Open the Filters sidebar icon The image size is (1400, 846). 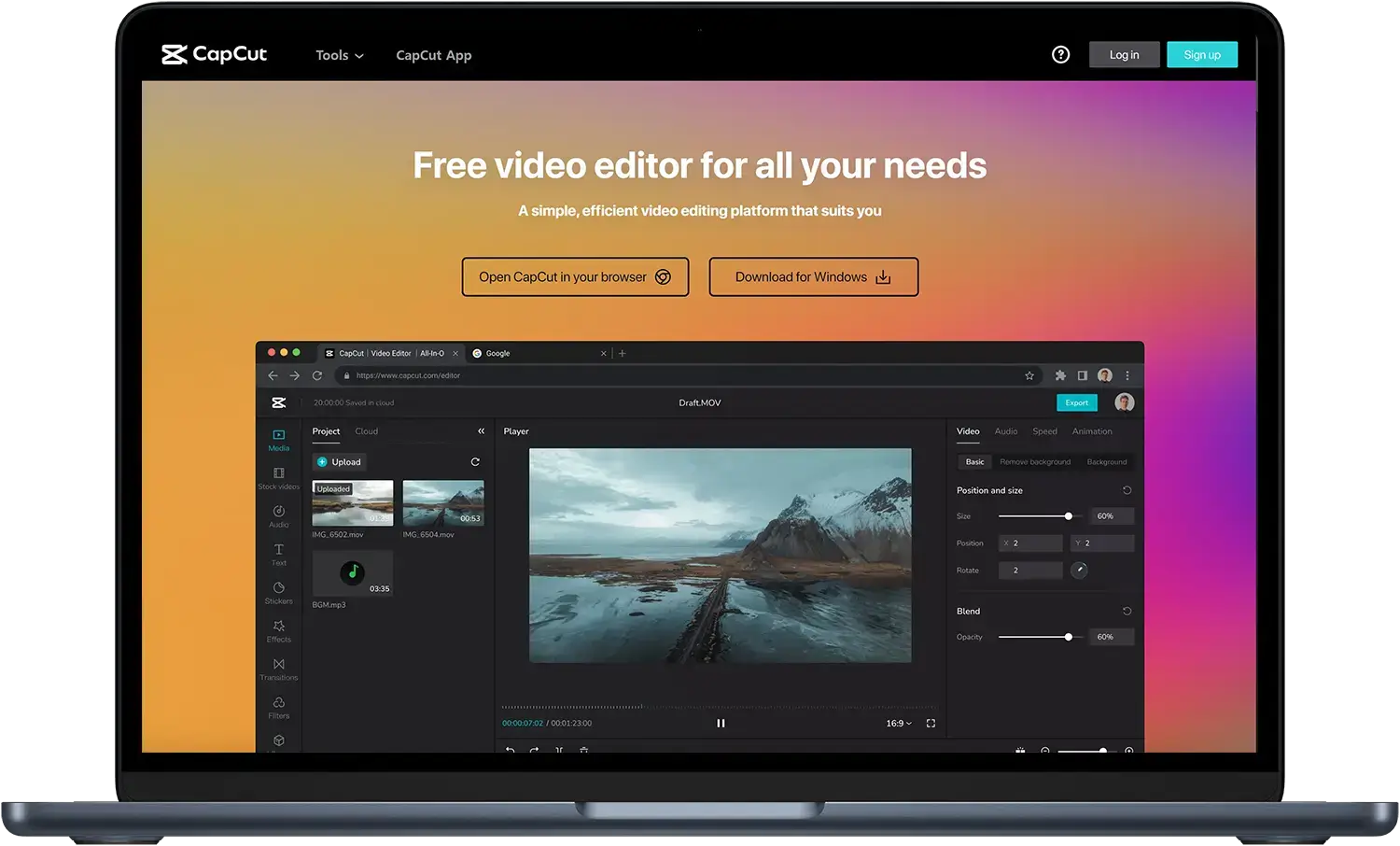coord(279,708)
